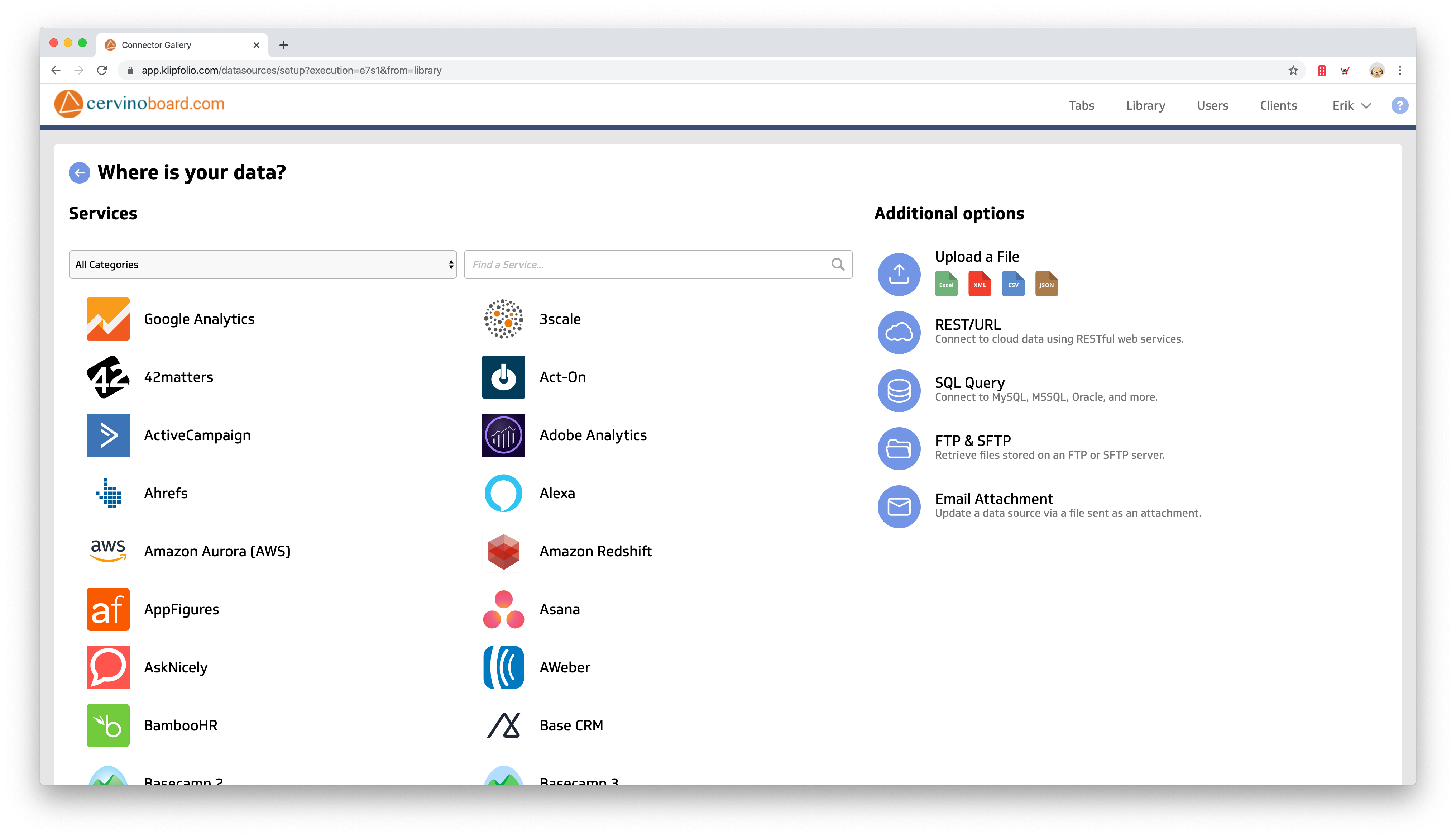
Task: Click the search magnifier icon
Action: (x=838, y=264)
